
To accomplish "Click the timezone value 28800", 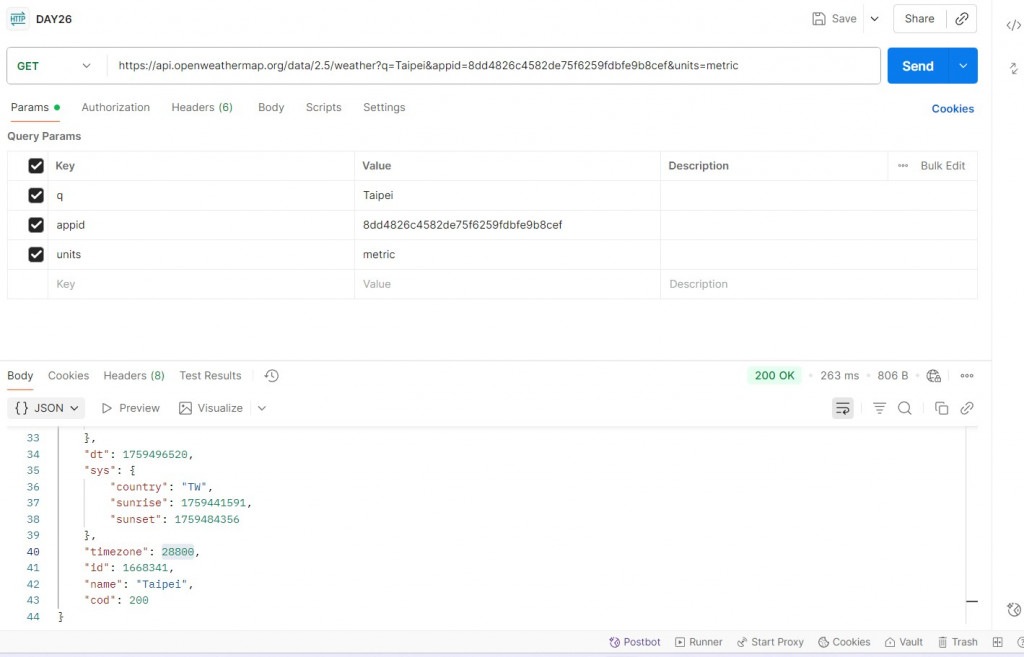I will pos(178,552).
